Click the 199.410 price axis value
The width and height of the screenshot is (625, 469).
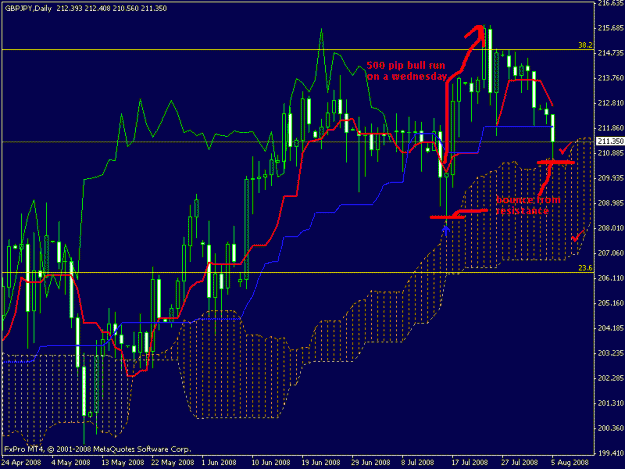click(x=611, y=453)
